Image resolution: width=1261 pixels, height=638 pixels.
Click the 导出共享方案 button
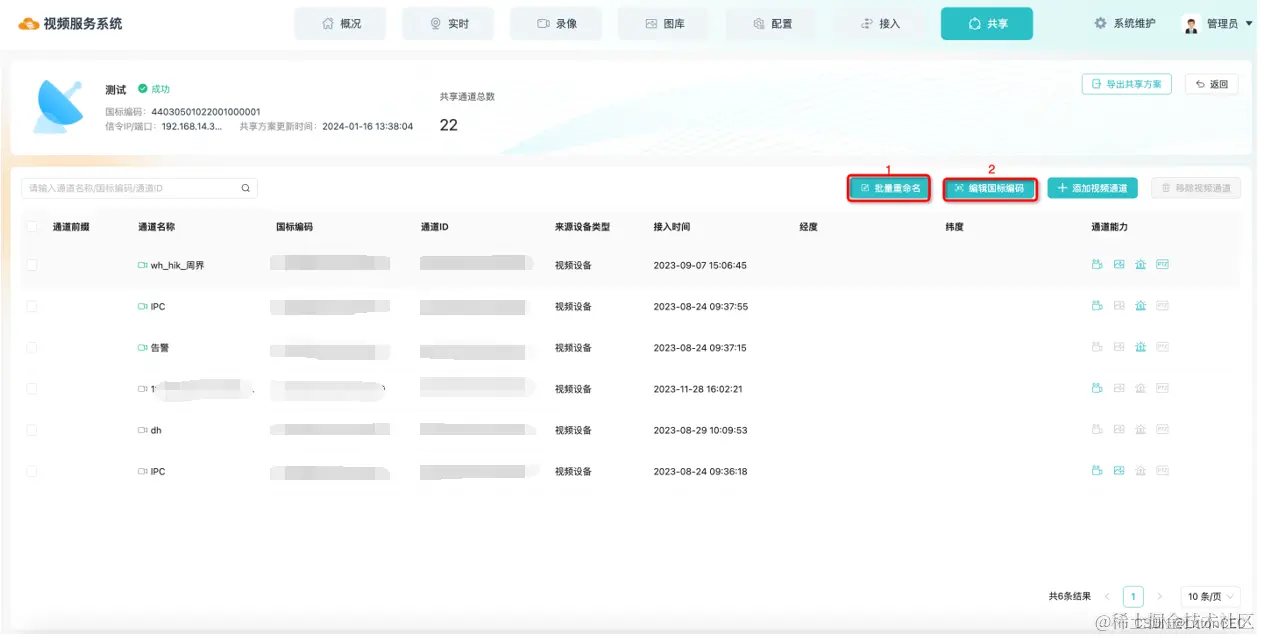coord(1127,84)
